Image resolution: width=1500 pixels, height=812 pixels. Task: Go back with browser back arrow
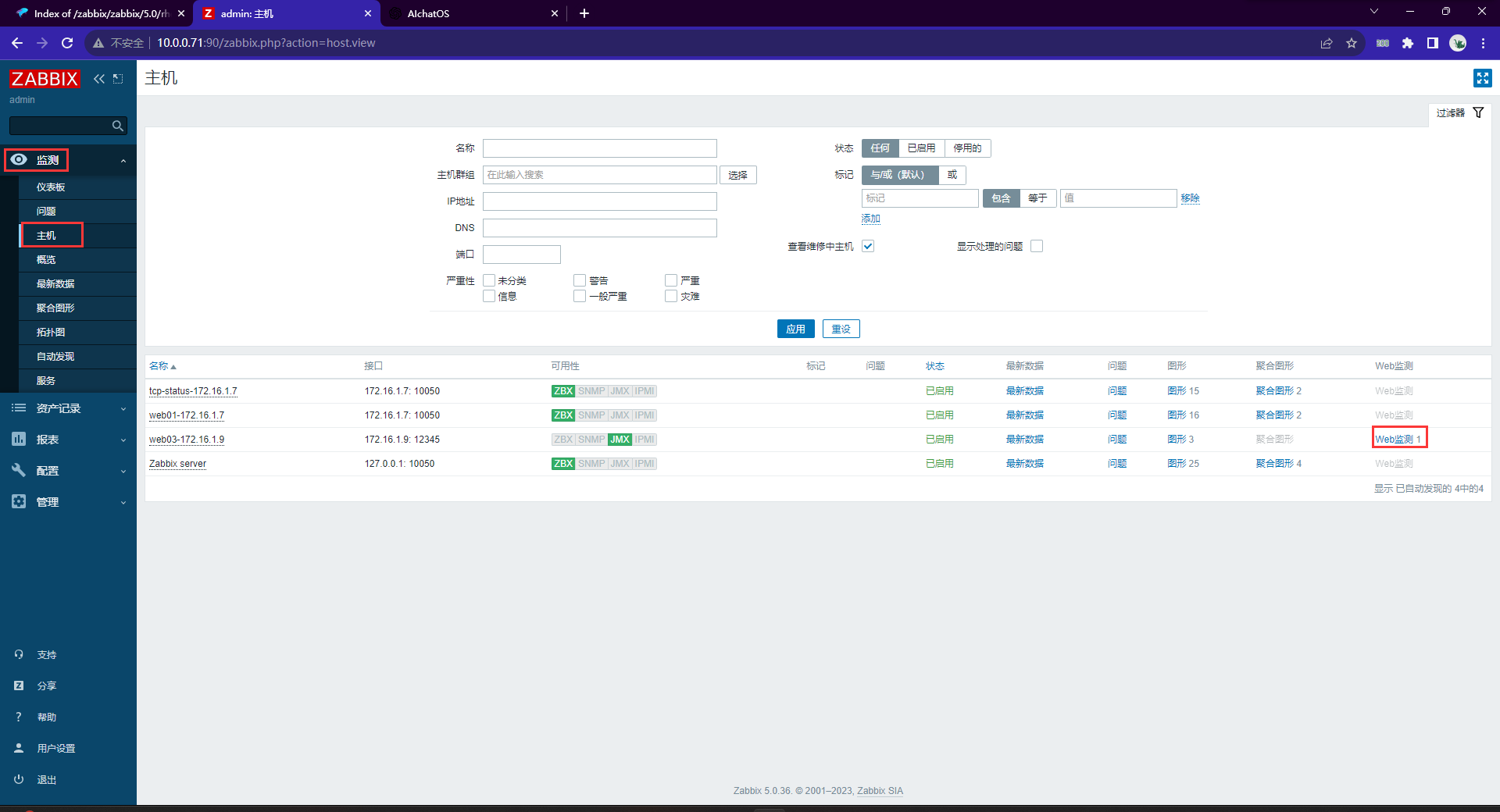(17, 43)
